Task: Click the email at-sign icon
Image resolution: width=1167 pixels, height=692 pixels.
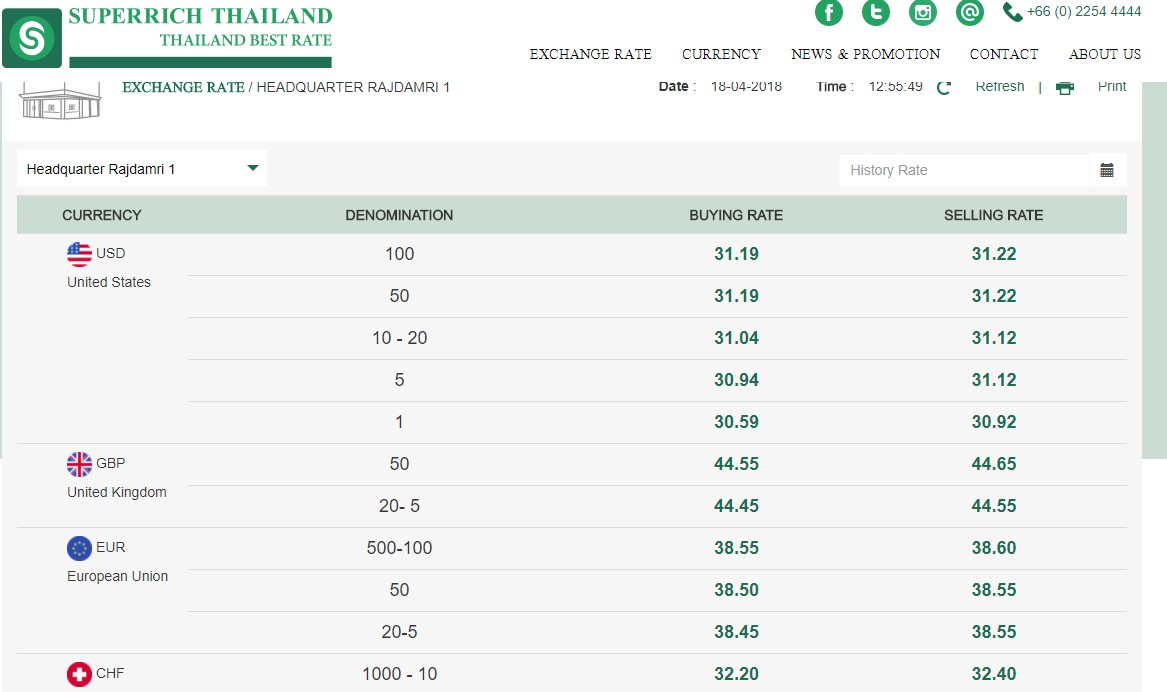Action: click(x=970, y=12)
